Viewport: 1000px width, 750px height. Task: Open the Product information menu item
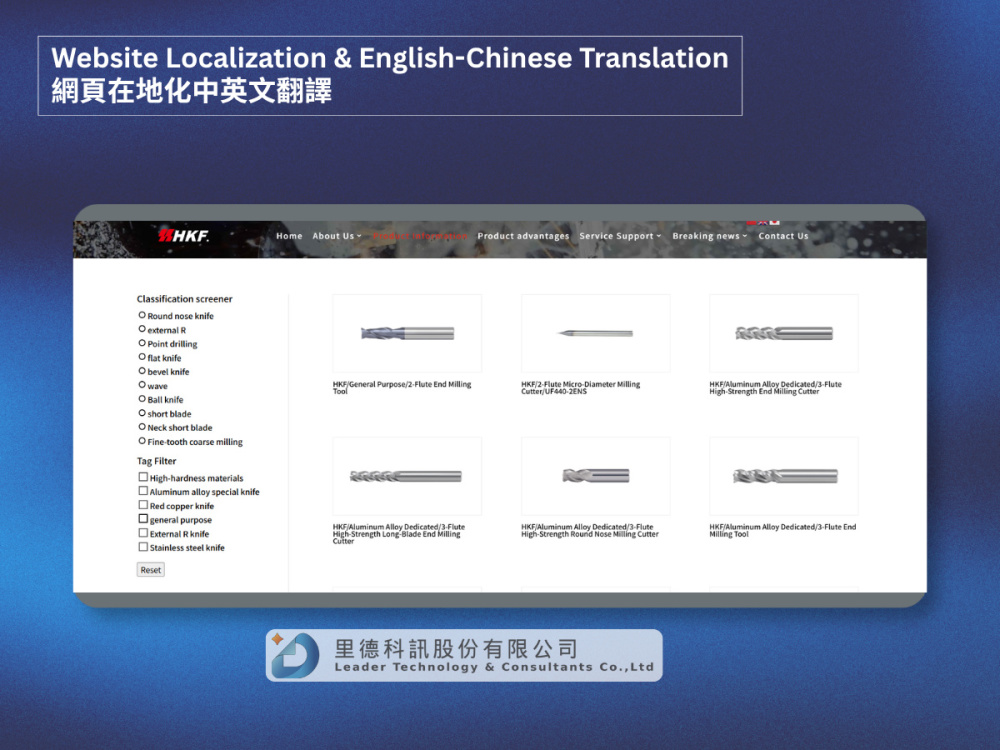pos(420,236)
